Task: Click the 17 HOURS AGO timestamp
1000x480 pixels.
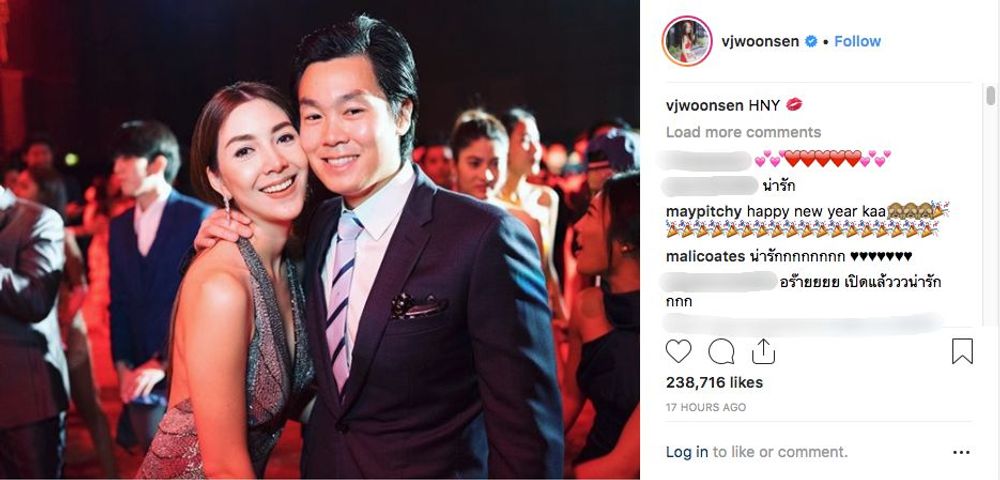Action: coord(705,407)
